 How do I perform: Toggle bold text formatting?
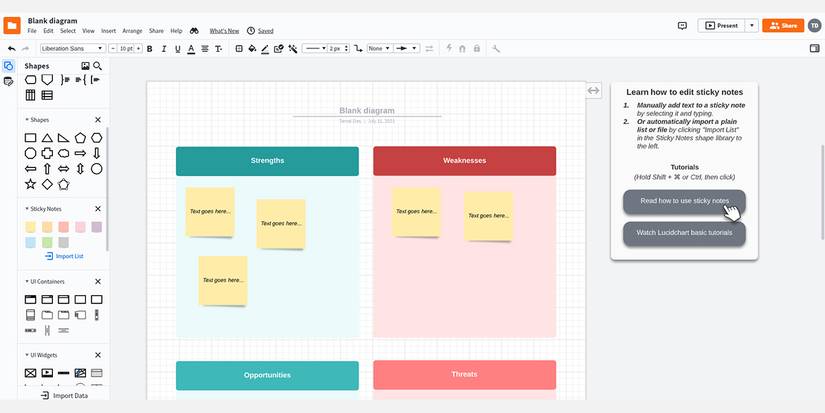pyautogui.click(x=149, y=48)
